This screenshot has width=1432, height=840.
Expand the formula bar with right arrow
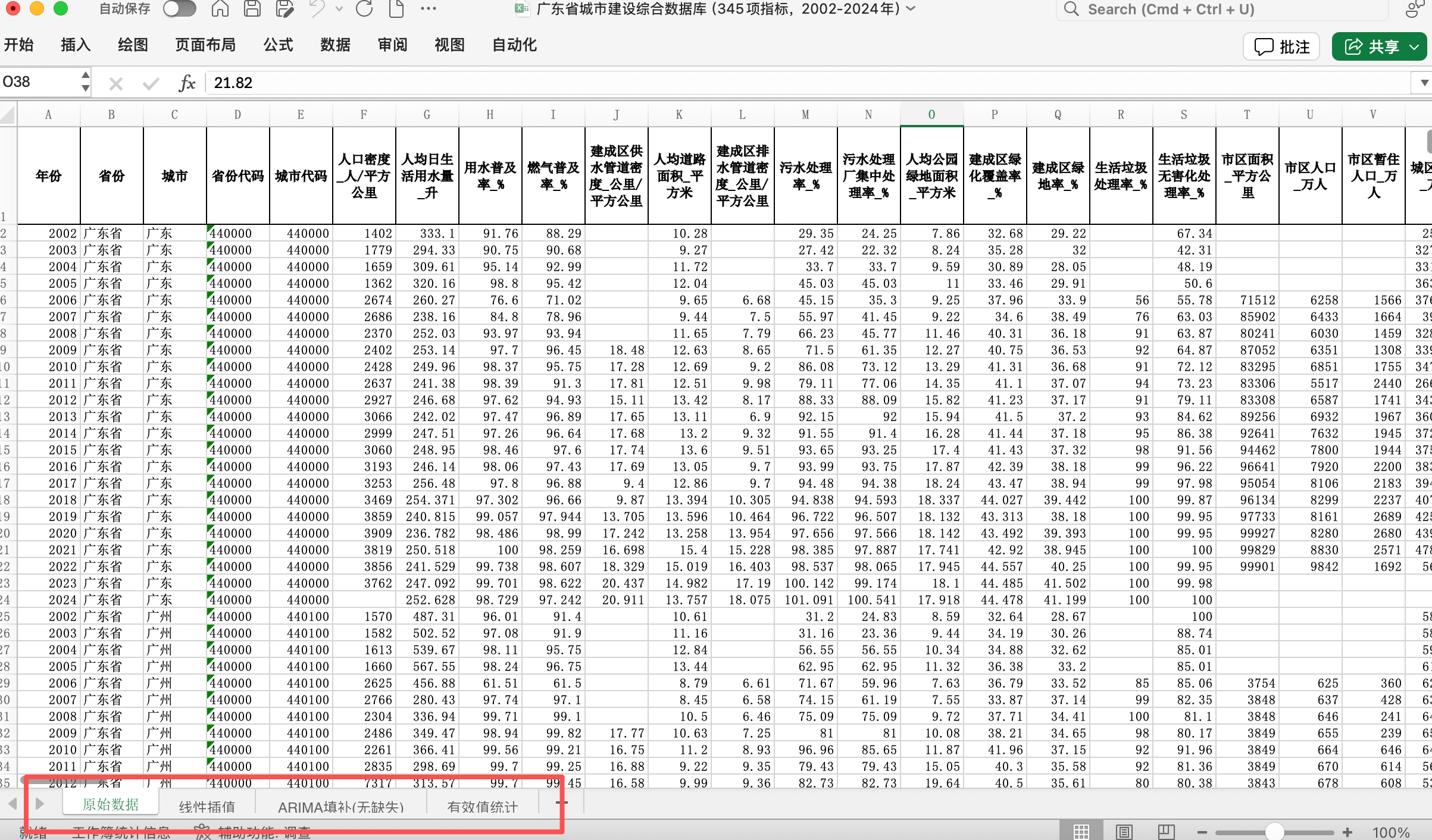pyautogui.click(x=1424, y=83)
